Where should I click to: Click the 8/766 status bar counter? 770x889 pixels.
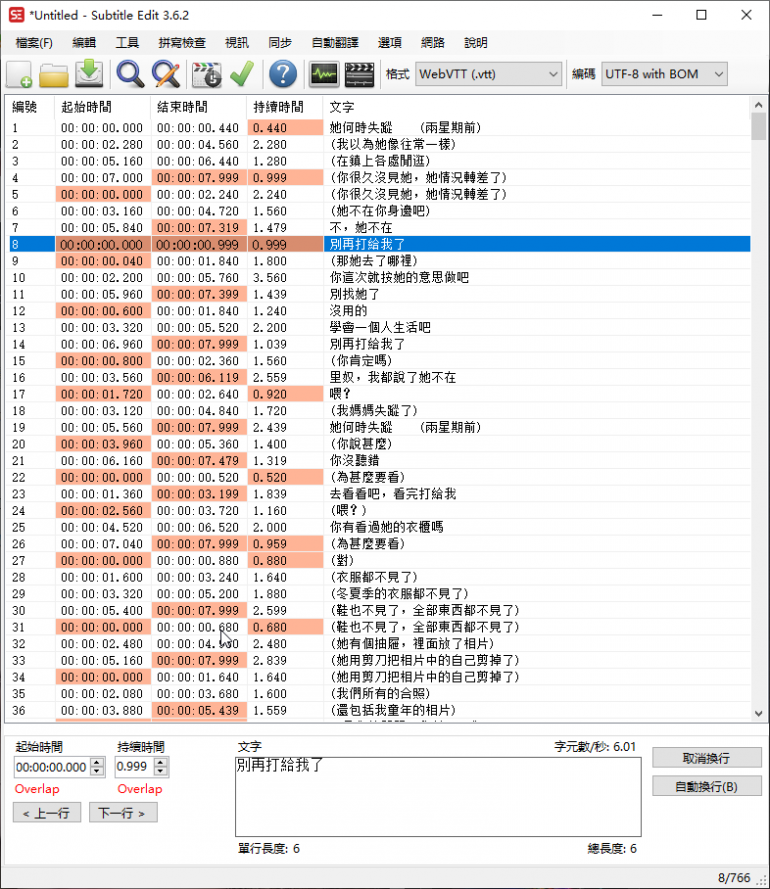click(734, 878)
